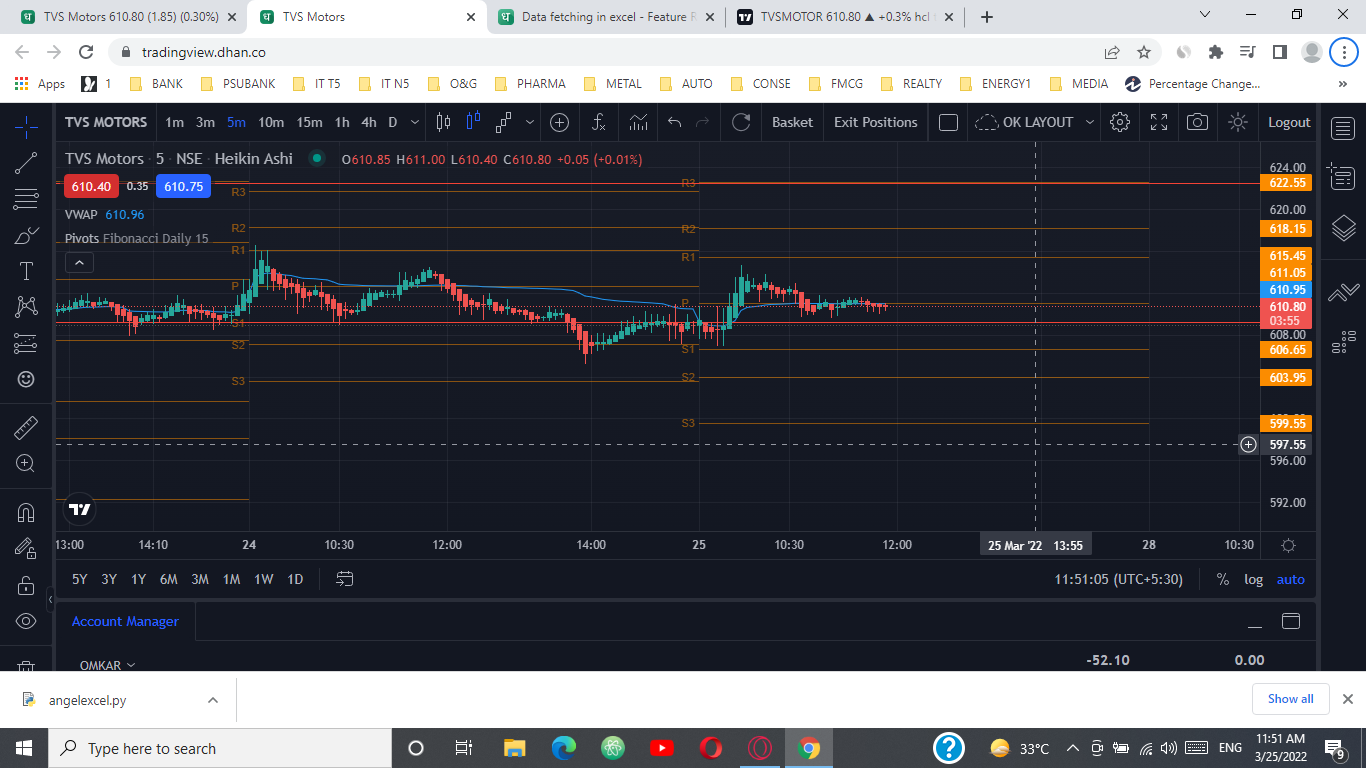Click the TVS MOTORS symbol search
This screenshot has width=1366, height=768.
[106, 122]
